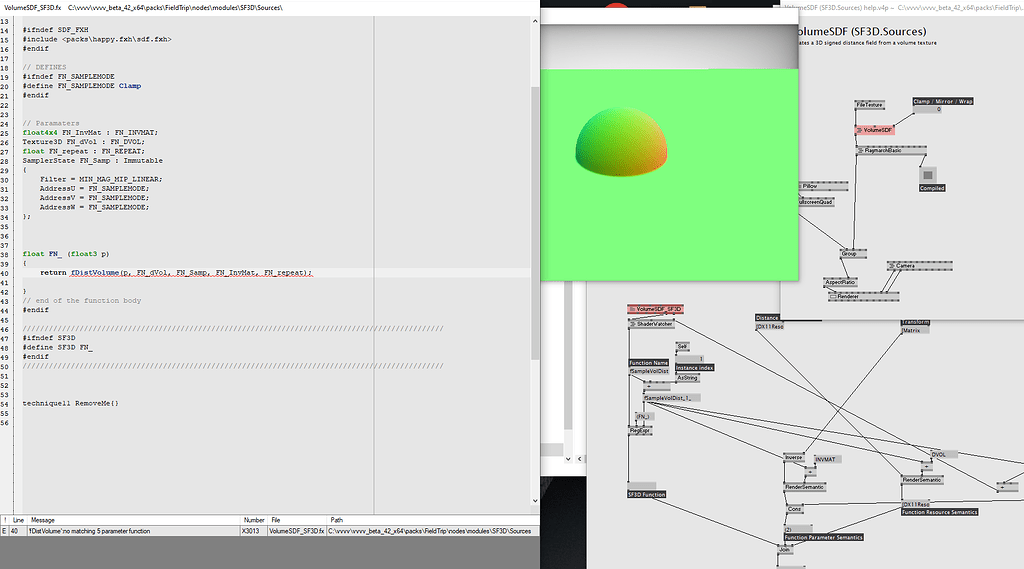1024x569 pixels.
Task: Select the RegExpr node
Action: tap(640, 430)
